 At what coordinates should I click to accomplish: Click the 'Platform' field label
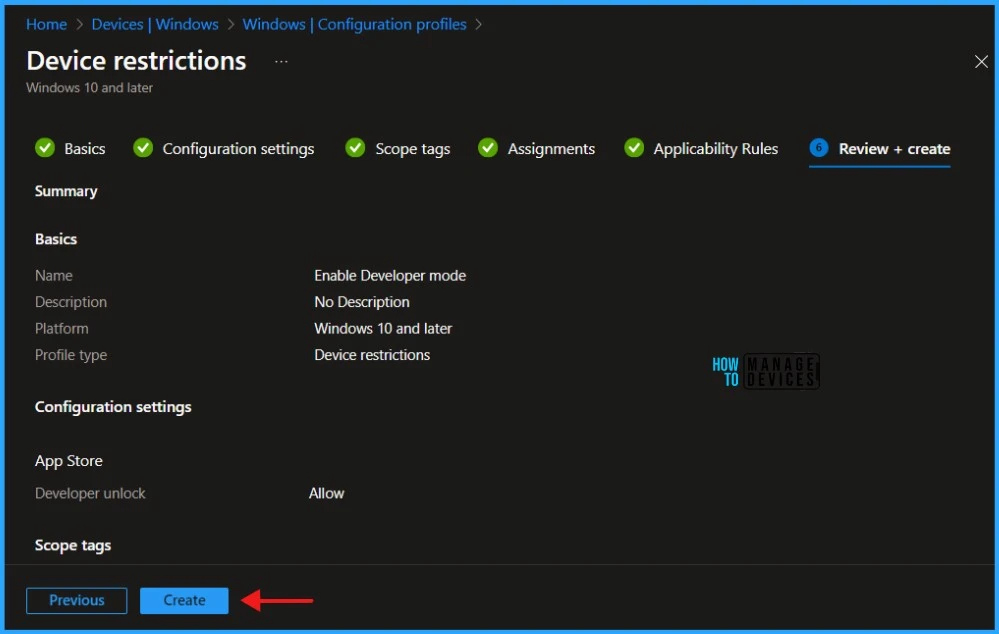point(62,329)
